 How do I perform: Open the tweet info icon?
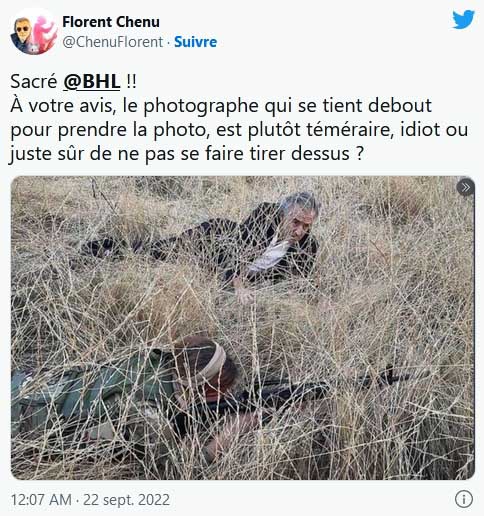464,499
